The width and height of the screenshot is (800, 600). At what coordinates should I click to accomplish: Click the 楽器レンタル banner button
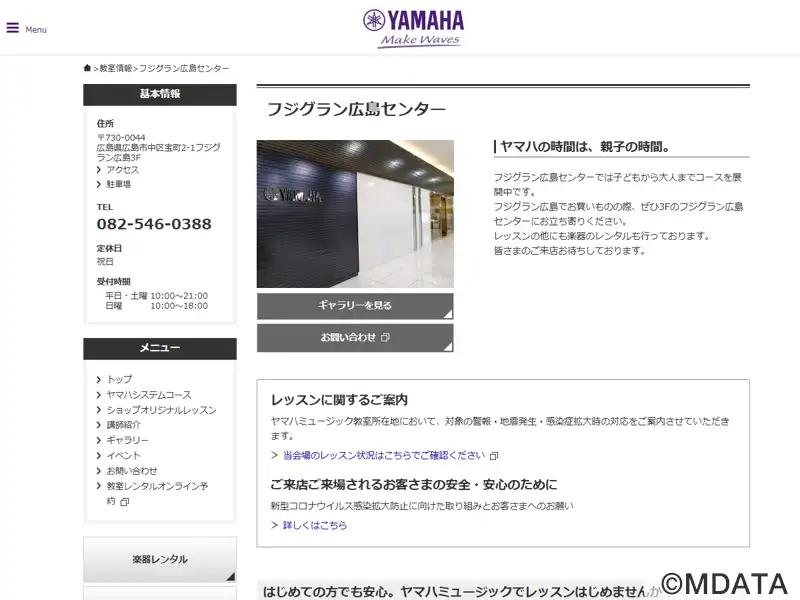point(160,560)
